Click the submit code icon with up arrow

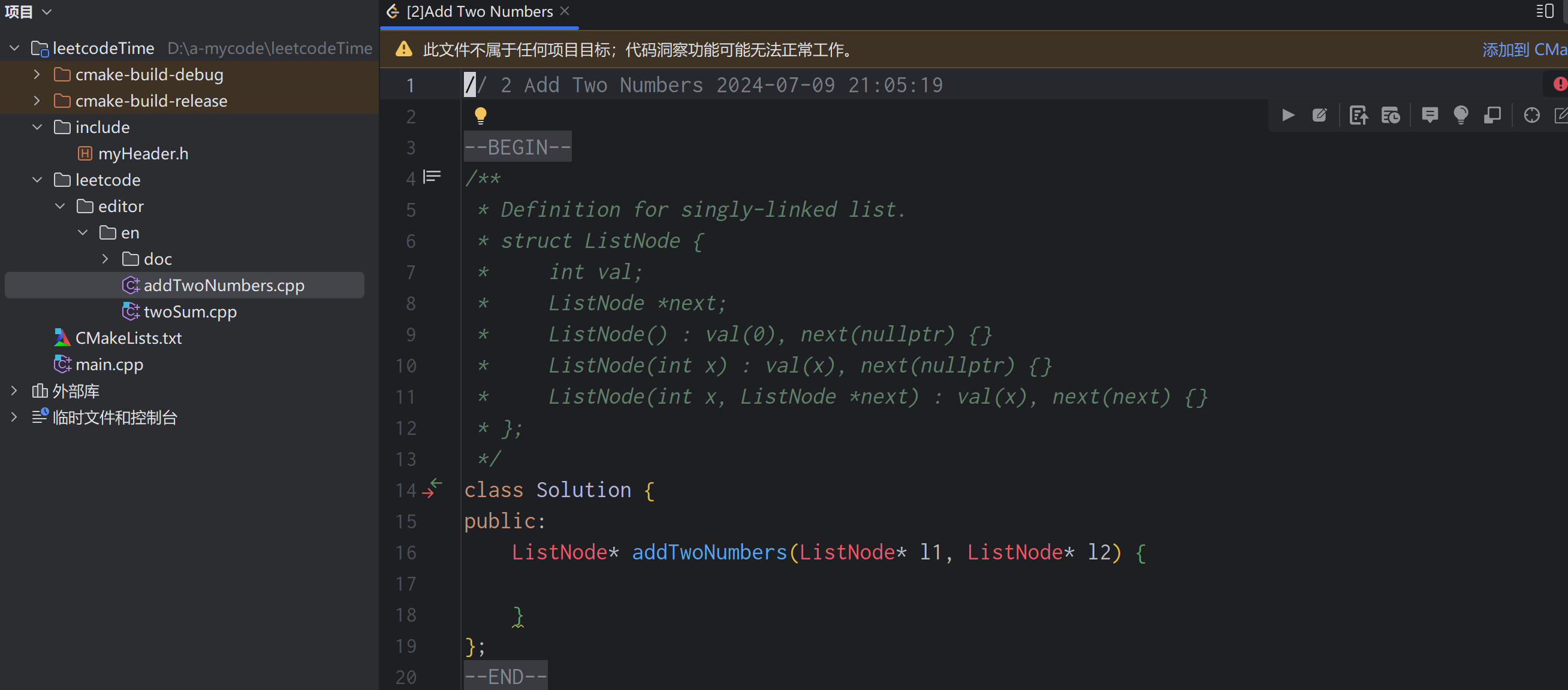coord(1358,115)
